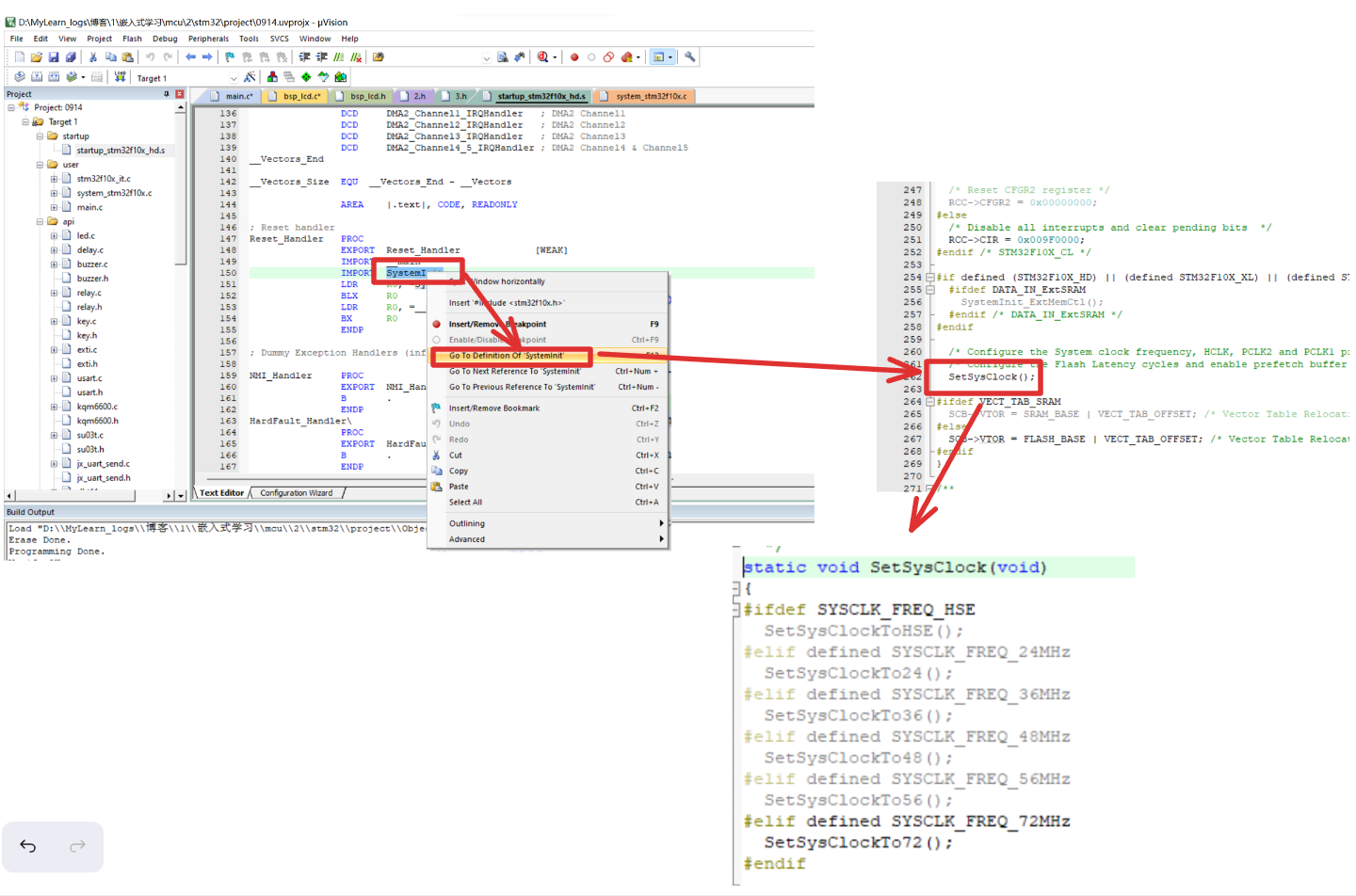Image resolution: width=1356 pixels, height=896 pixels.
Task: Open batch build dropdown arrow
Action: point(83,77)
